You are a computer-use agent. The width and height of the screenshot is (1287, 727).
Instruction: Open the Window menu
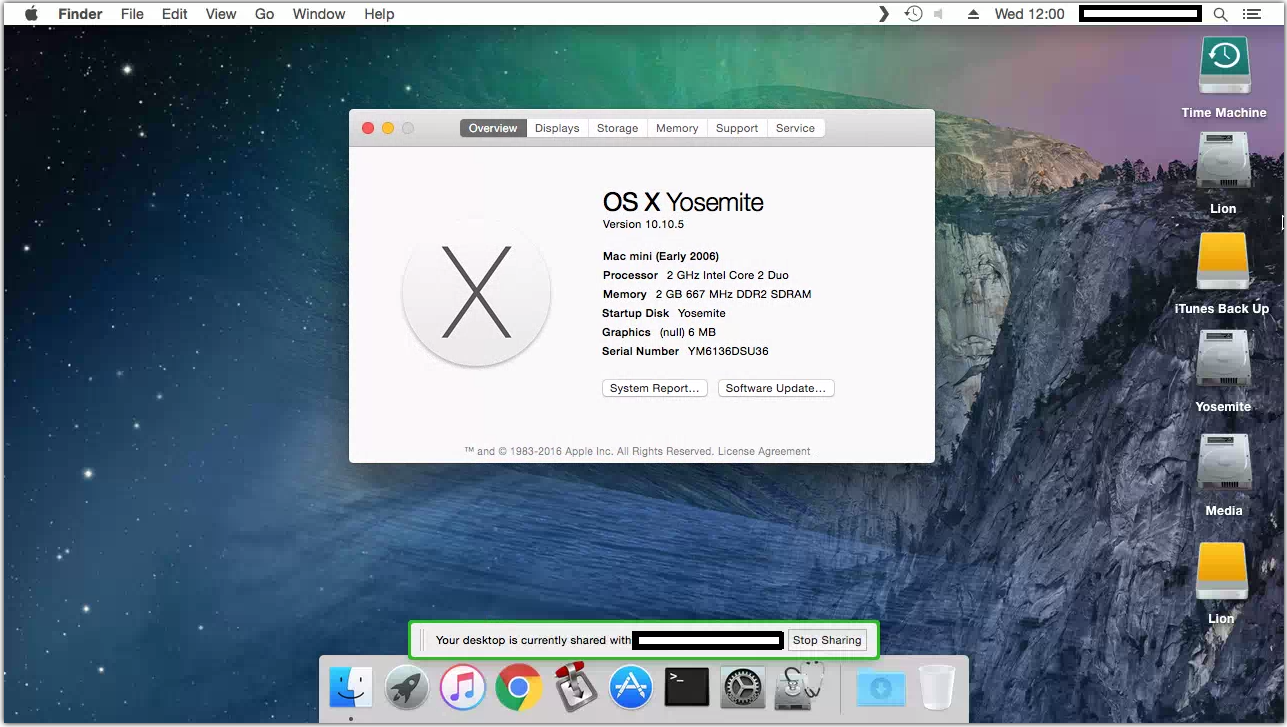319,14
